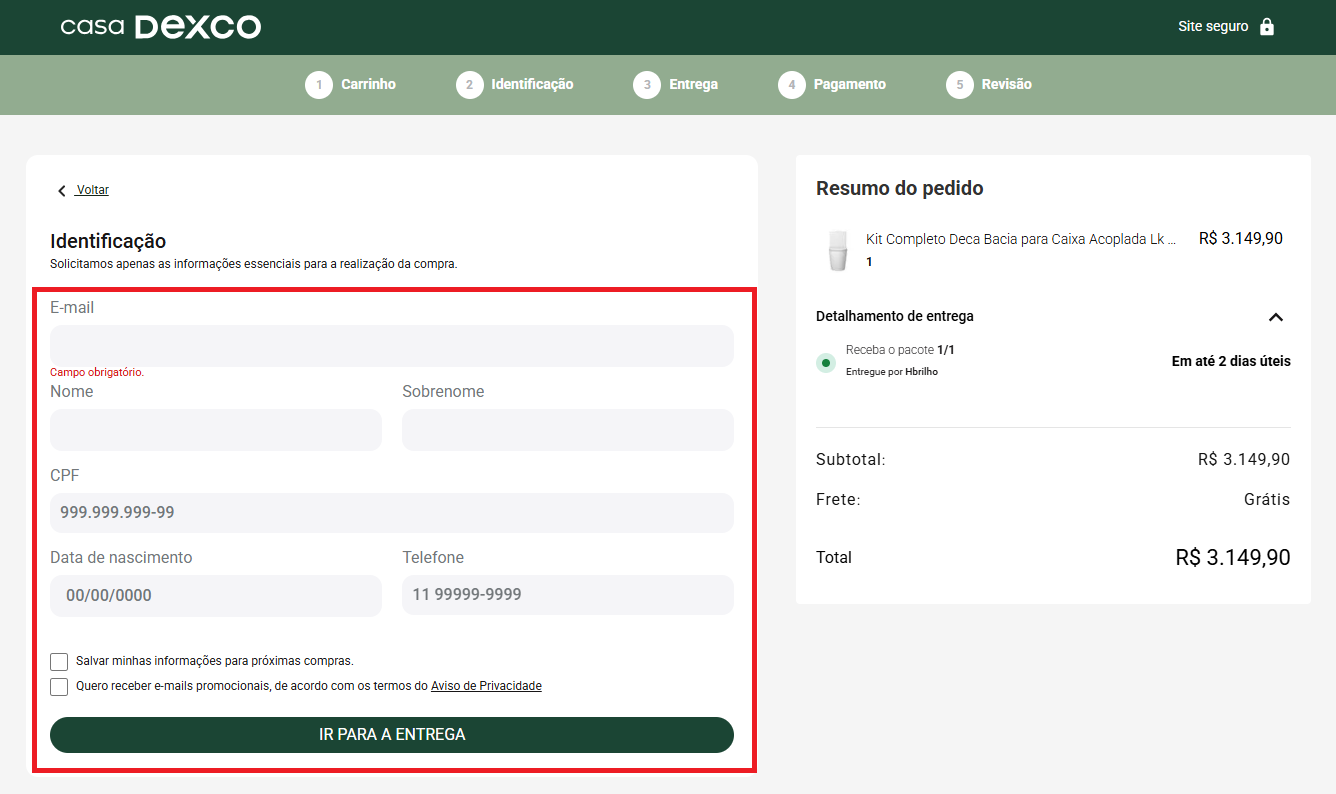Click the Site seguro padlock icon
The height and width of the screenshot is (794, 1336).
(1267, 27)
